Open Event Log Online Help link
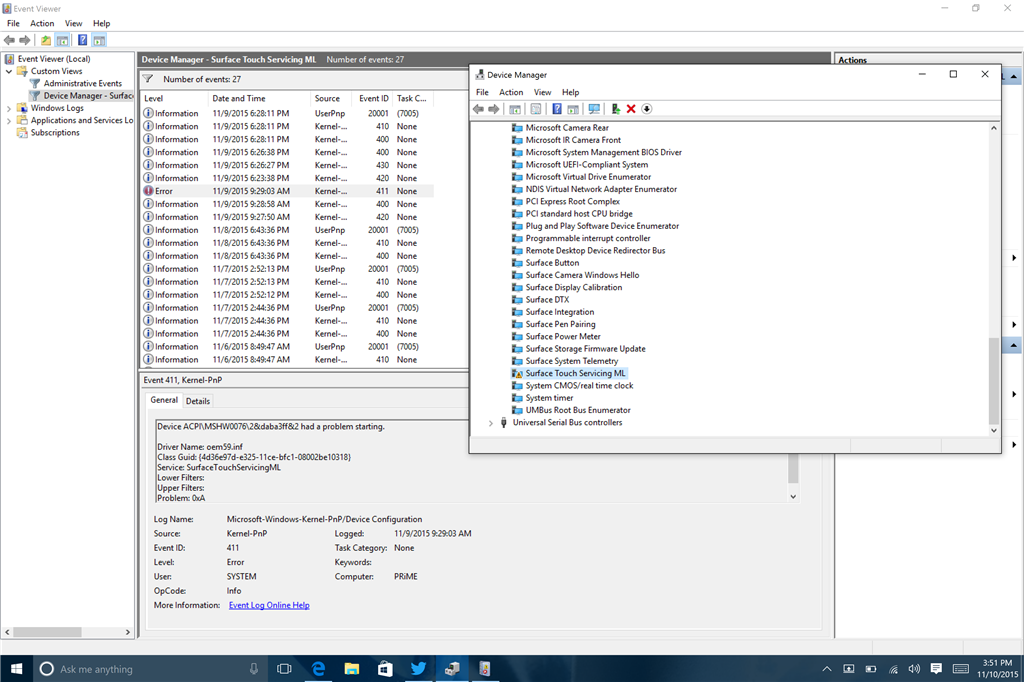 tap(269, 606)
